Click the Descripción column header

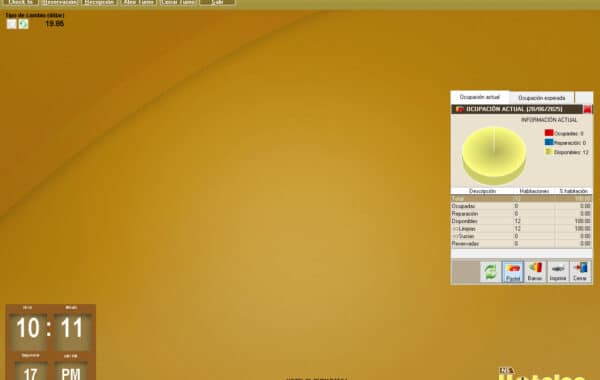(482, 191)
